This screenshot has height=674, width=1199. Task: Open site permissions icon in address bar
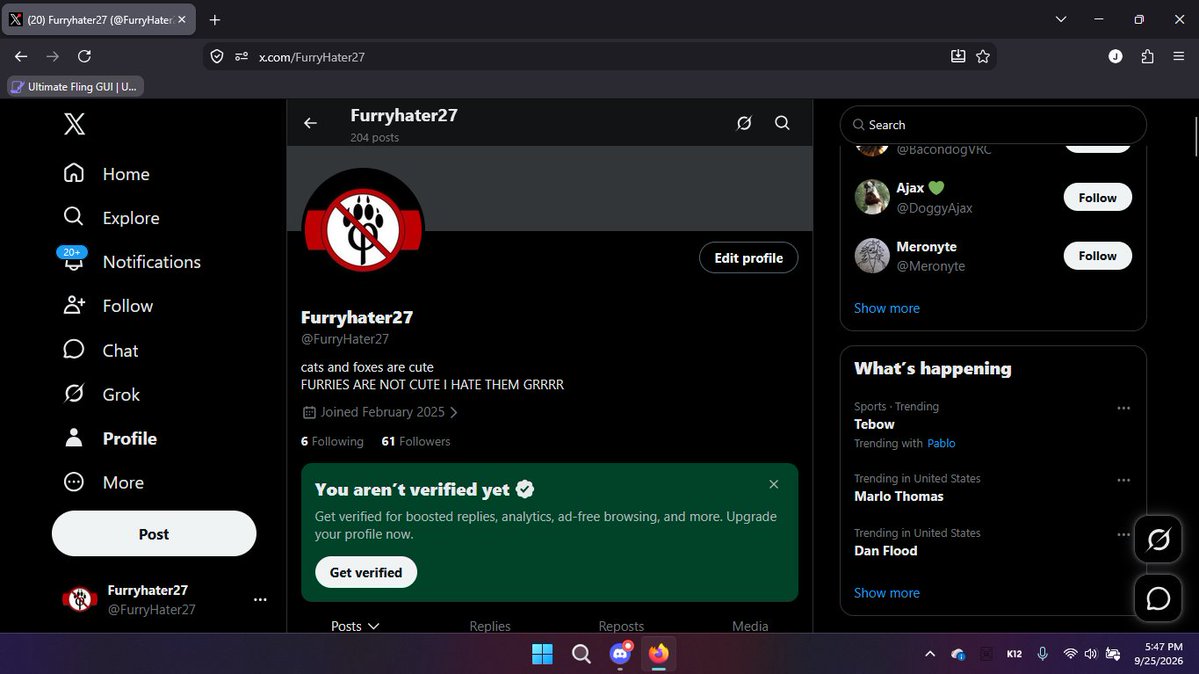242,57
